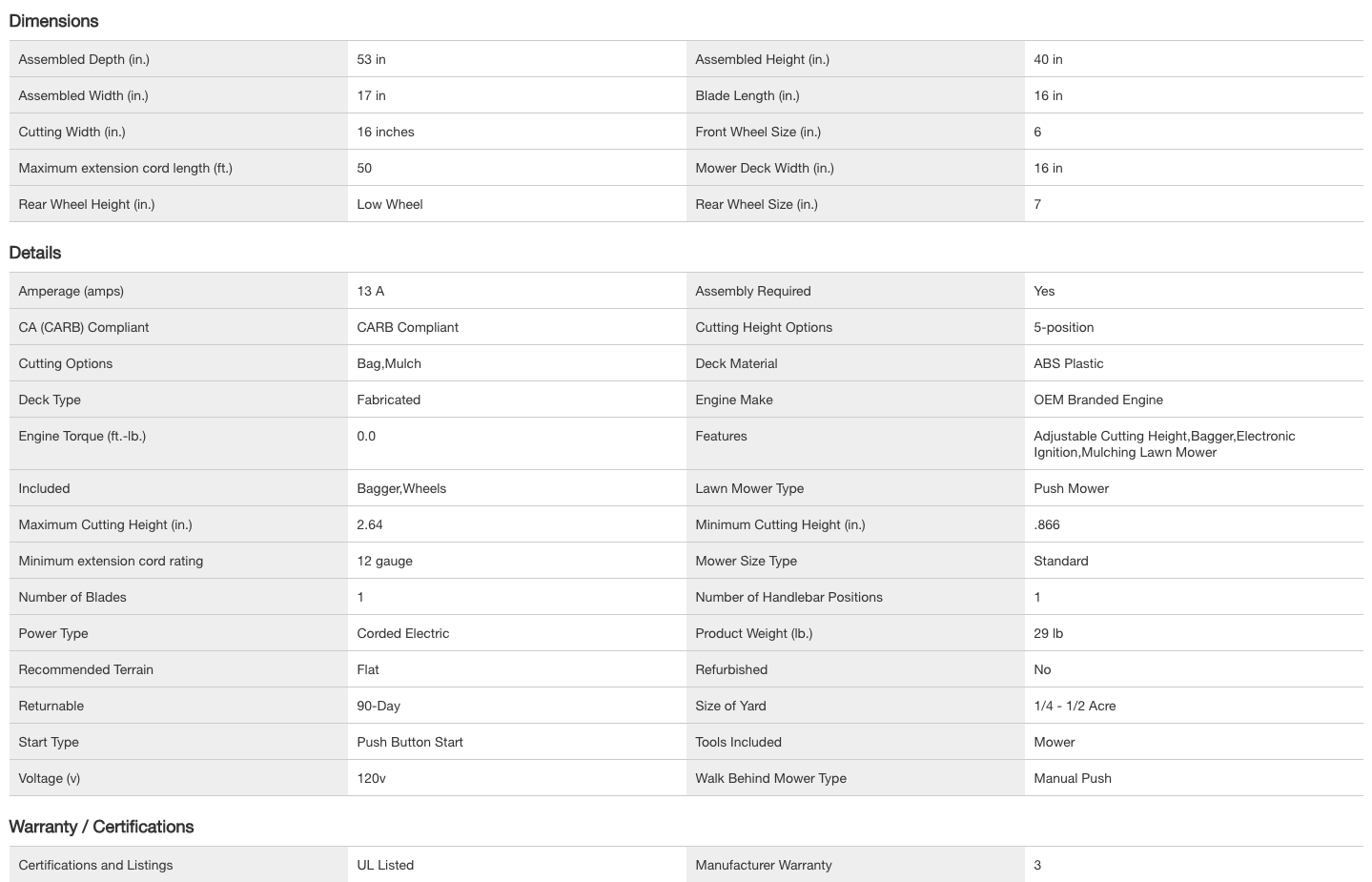
Task: Select the Assembled Depth value 53 in
Action: click(371, 59)
